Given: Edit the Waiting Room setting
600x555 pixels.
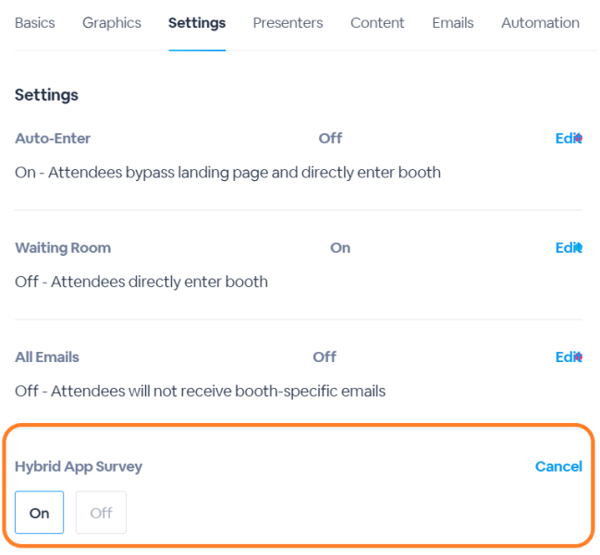Looking at the screenshot, I should click(569, 248).
